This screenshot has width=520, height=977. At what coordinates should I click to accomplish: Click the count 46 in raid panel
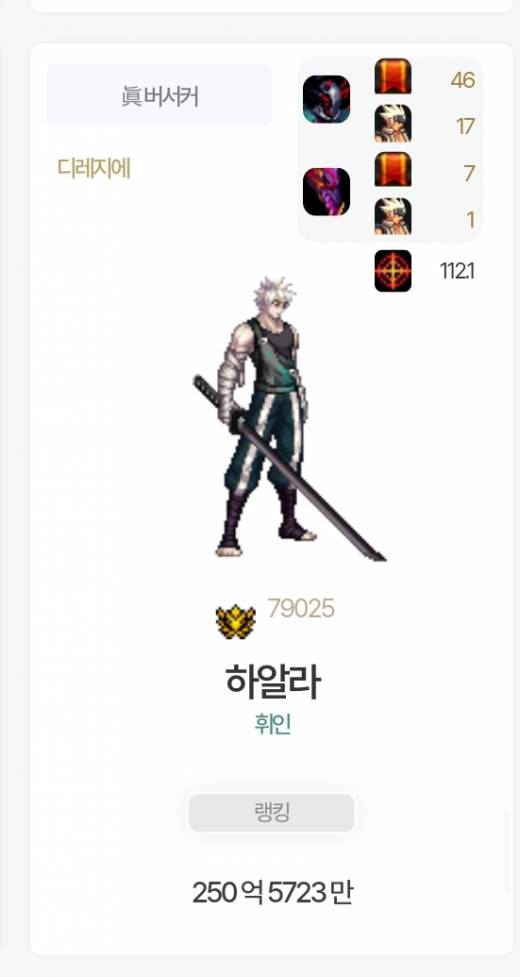(x=463, y=80)
